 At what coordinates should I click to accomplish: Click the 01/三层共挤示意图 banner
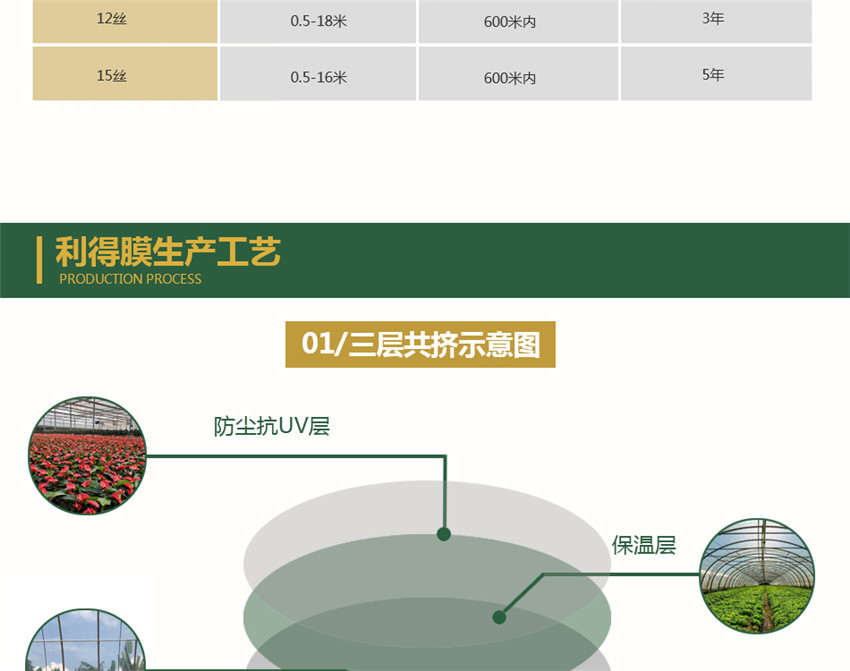coord(421,344)
